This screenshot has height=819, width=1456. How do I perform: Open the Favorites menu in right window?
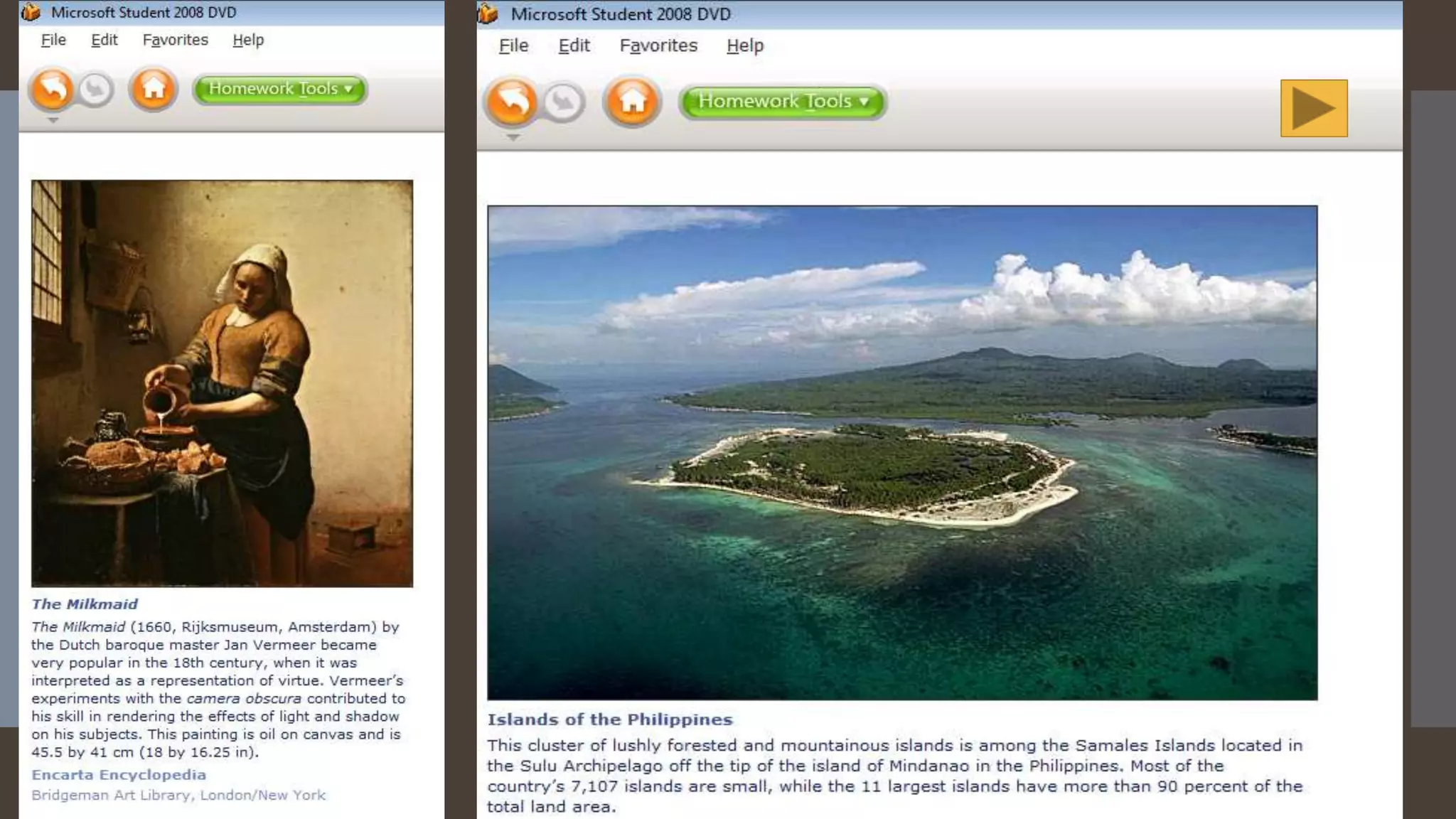pos(658,45)
